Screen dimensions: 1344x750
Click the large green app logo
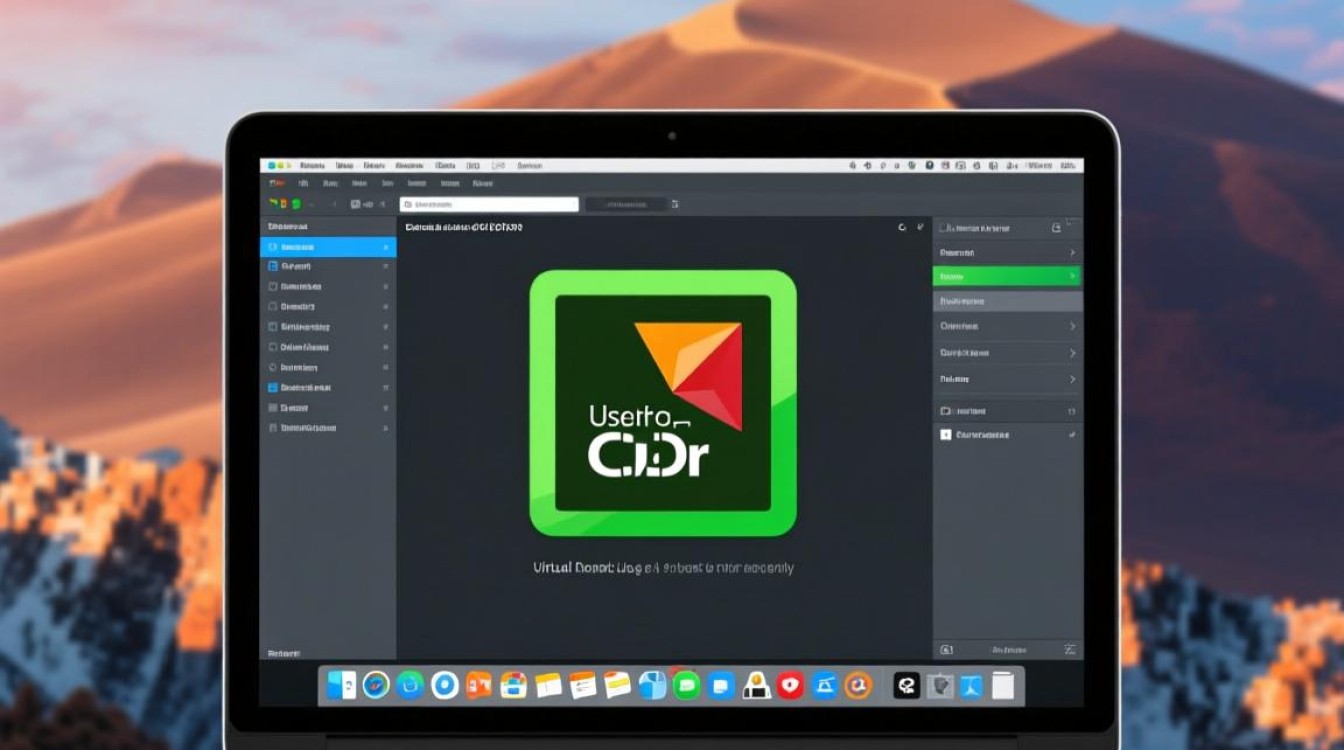662,403
